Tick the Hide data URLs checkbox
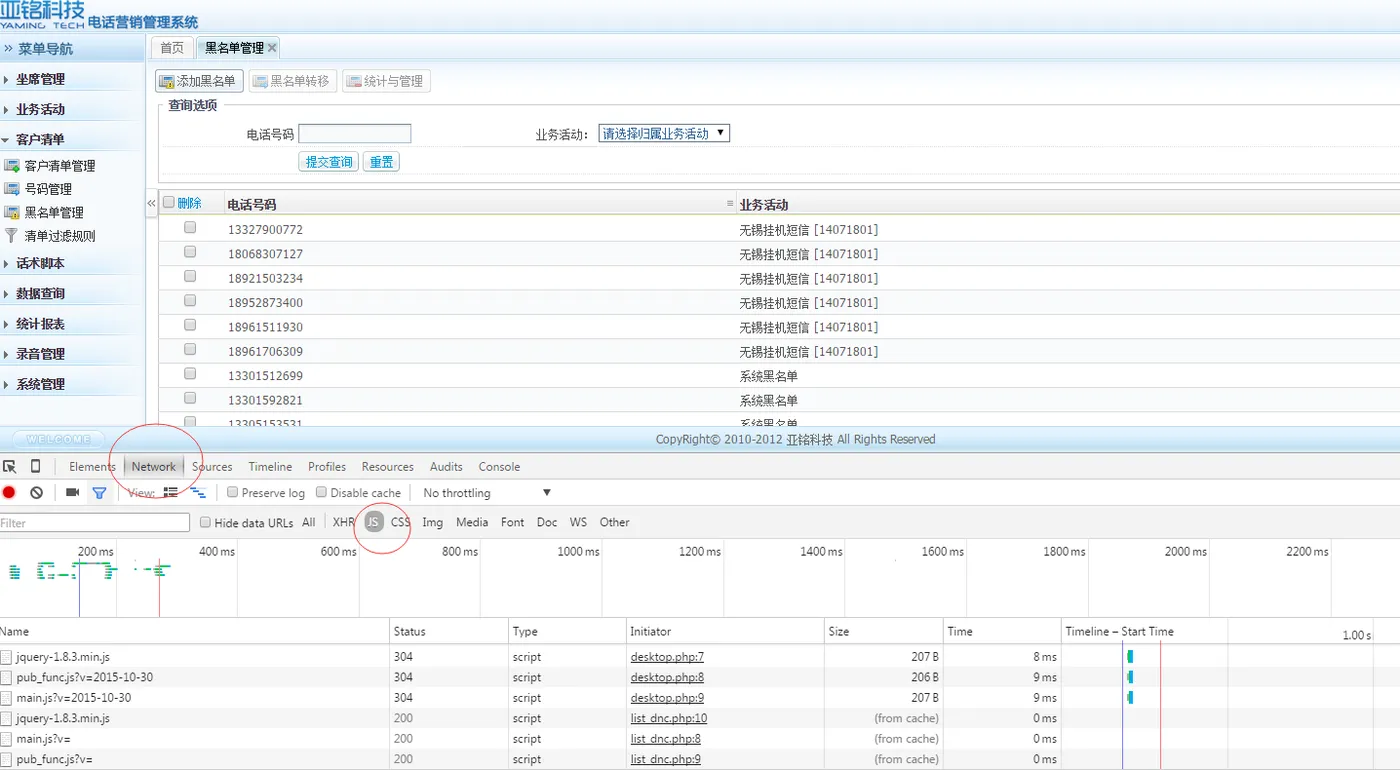The image size is (1400, 770). 206,522
